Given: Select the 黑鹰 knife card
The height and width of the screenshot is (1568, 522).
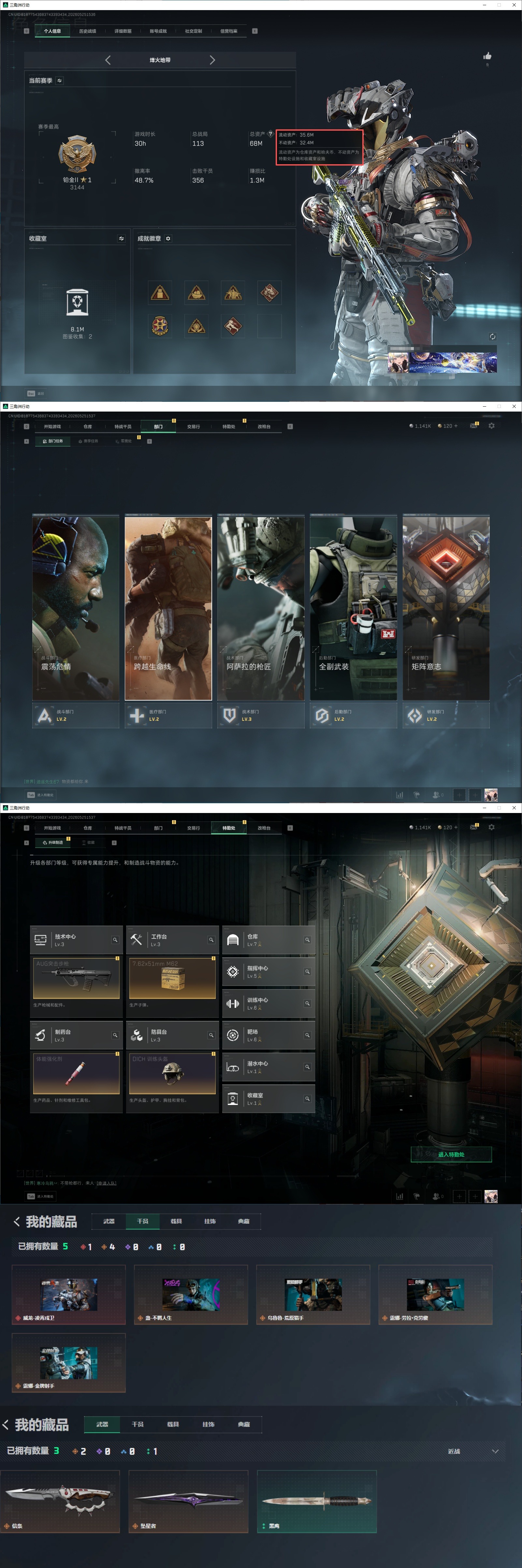Looking at the screenshot, I should click(x=316, y=1501).
